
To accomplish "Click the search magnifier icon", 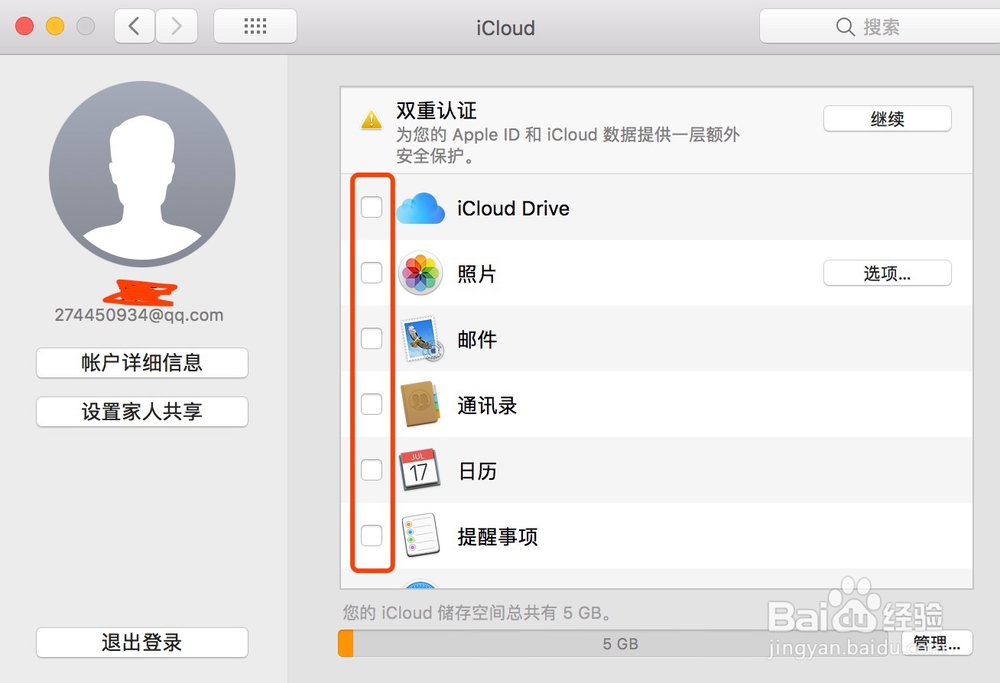I will [845, 27].
